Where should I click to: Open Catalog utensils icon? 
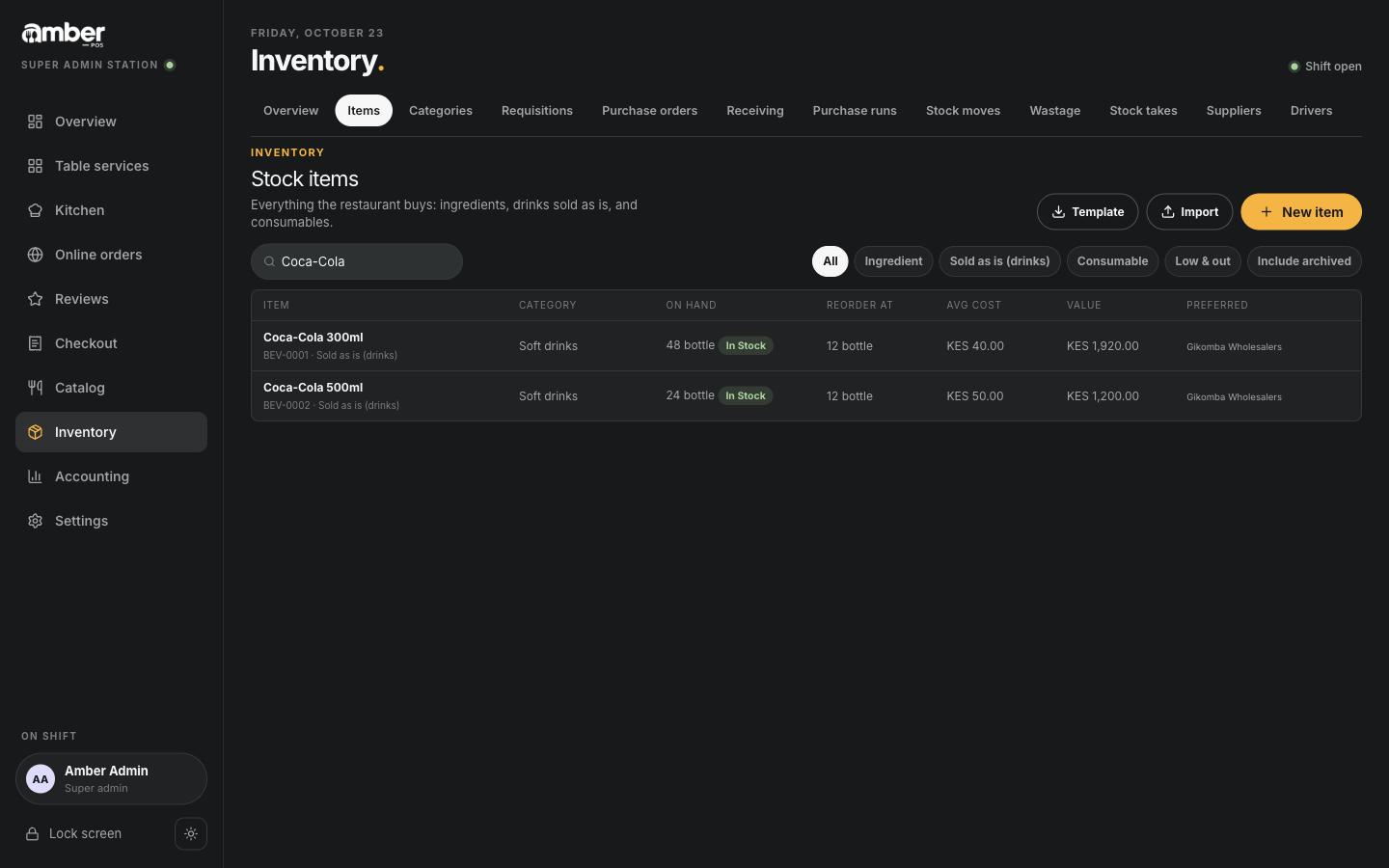coord(35,388)
